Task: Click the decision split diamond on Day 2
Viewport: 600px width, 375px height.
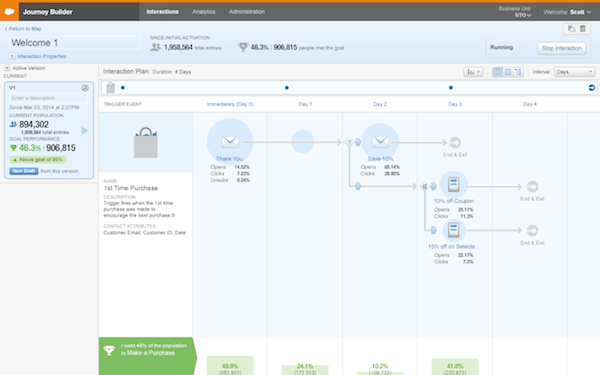Action: coord(349,142)
